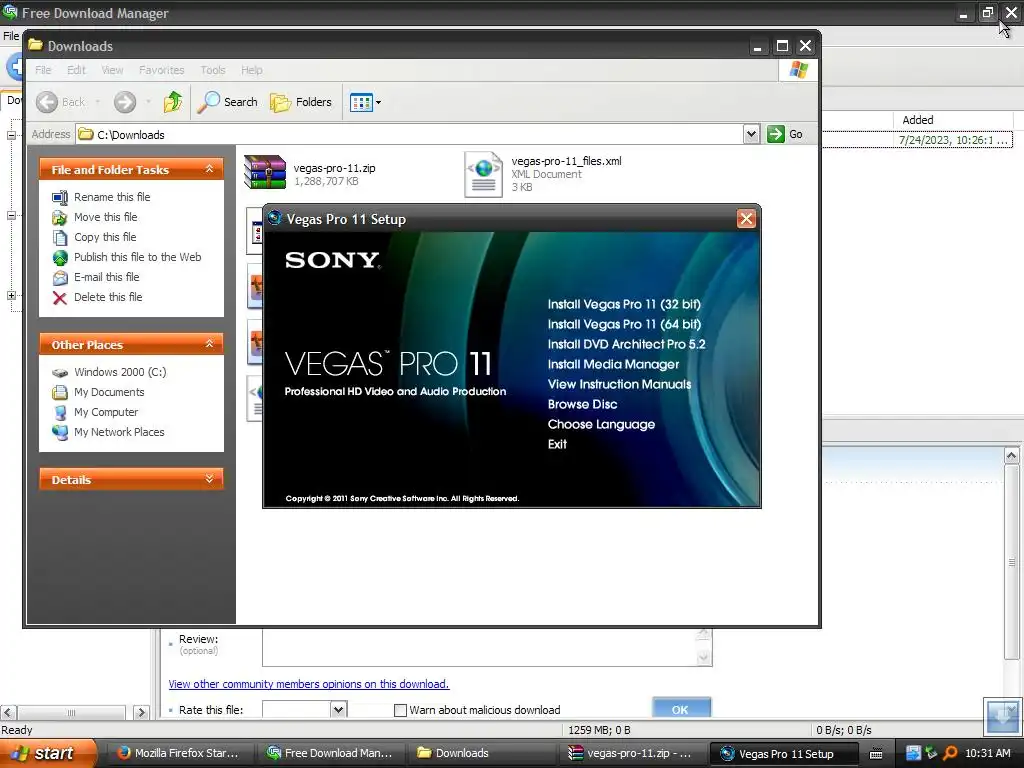Open the Edit menu in Downloads window

(x=76, y=70)
